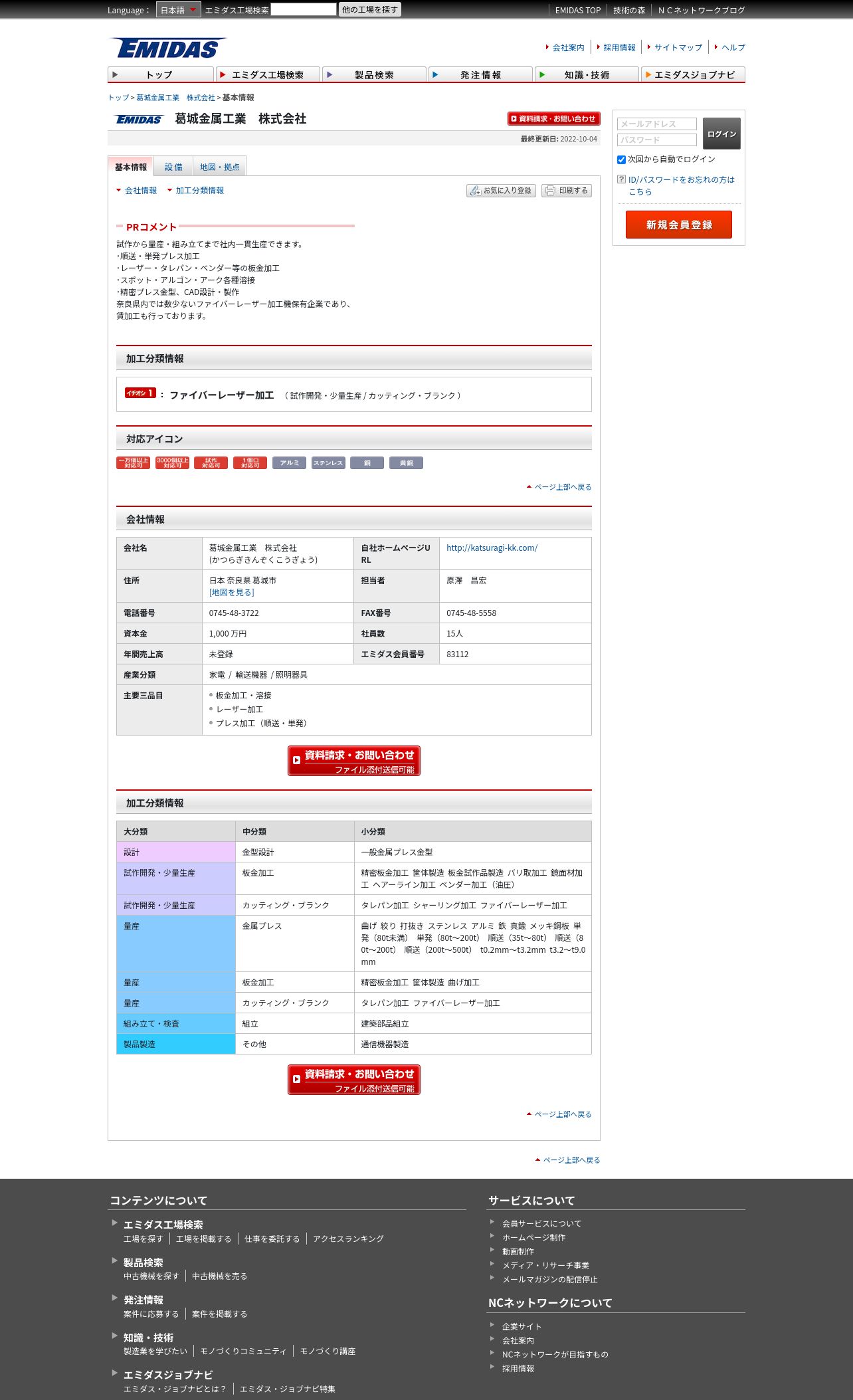Select 発注情報 in main navigation
Viewport: 853px width, 1400px height.
click(x=480, y=74)
